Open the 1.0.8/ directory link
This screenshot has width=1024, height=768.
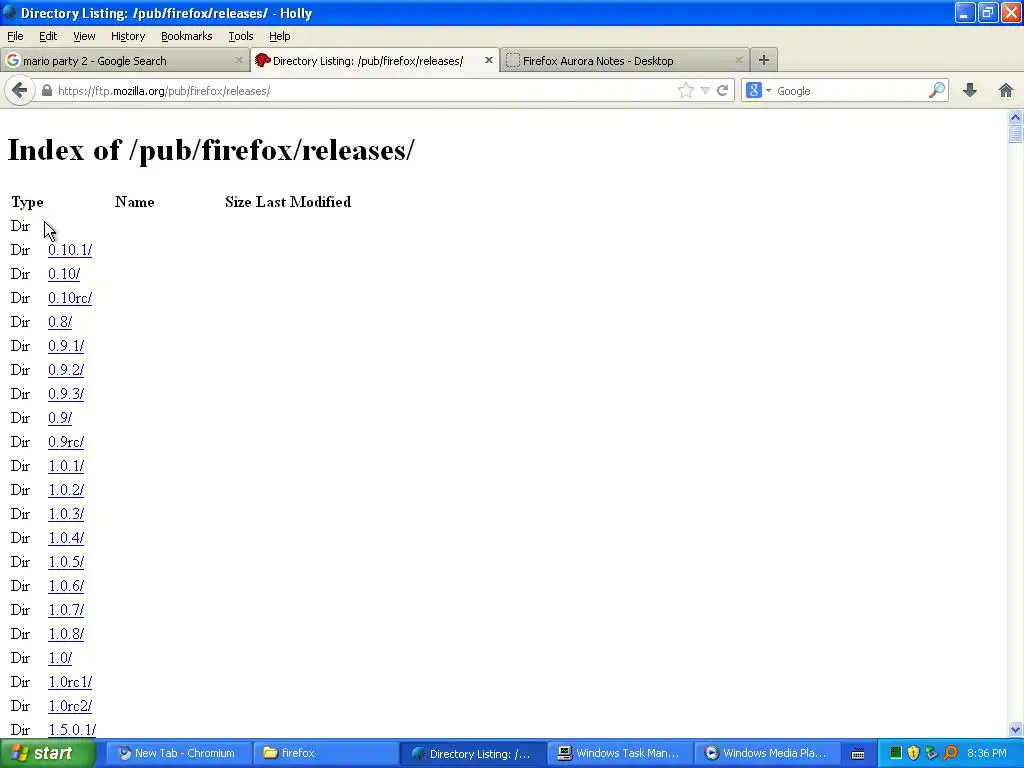66,634
